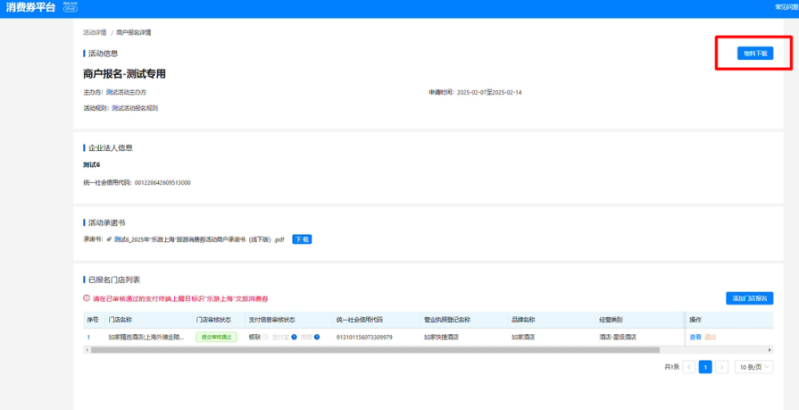
Task: Click the 添加门店报名 button
Action: 749,298
